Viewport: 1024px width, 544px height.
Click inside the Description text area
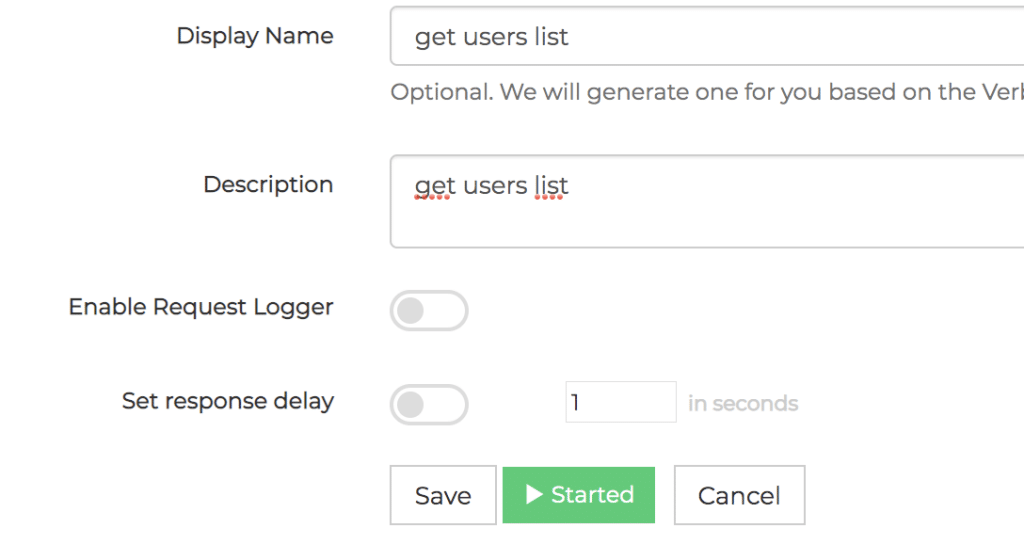(707, 201)
